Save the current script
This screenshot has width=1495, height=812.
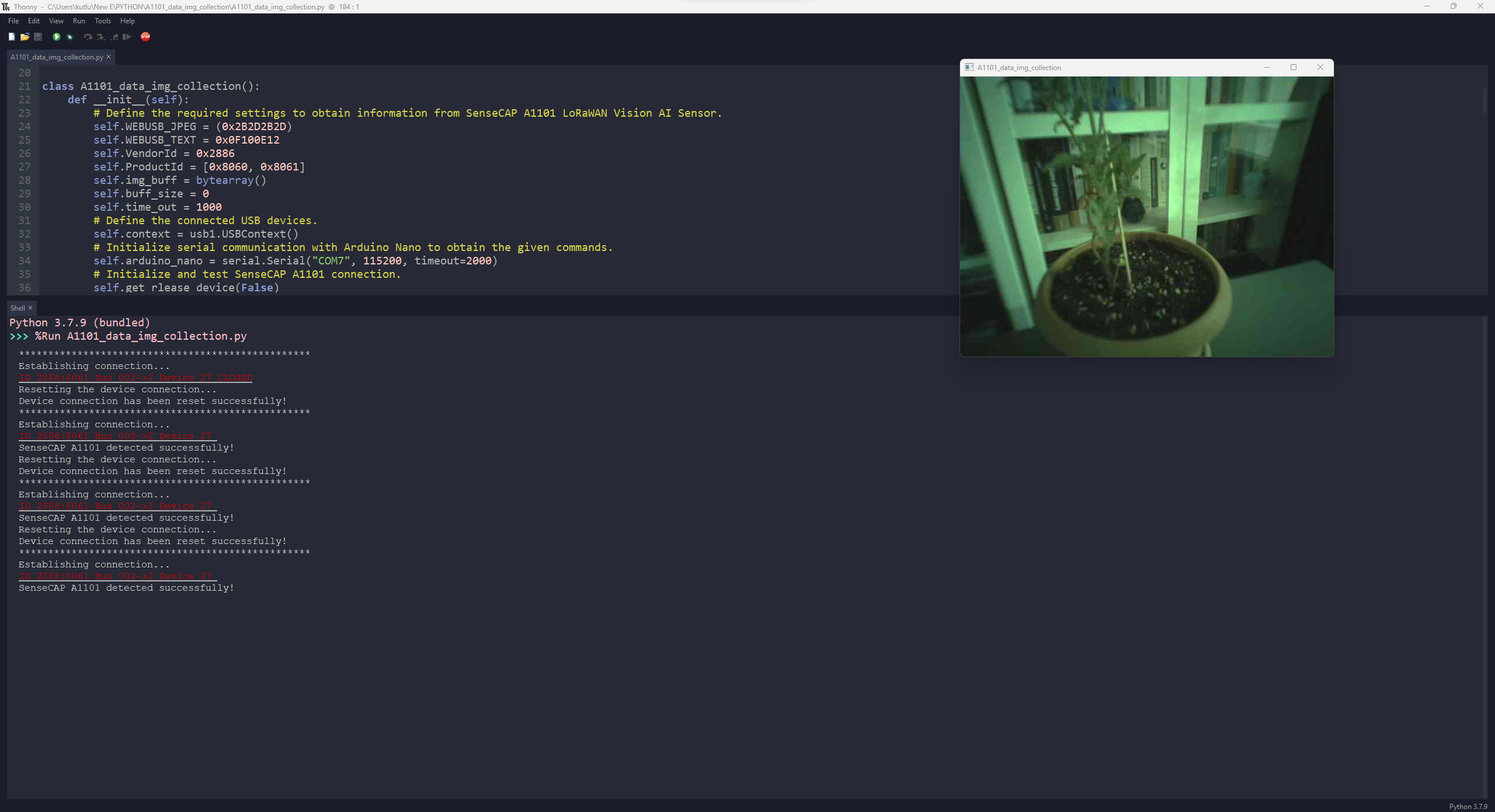[38, 37]
